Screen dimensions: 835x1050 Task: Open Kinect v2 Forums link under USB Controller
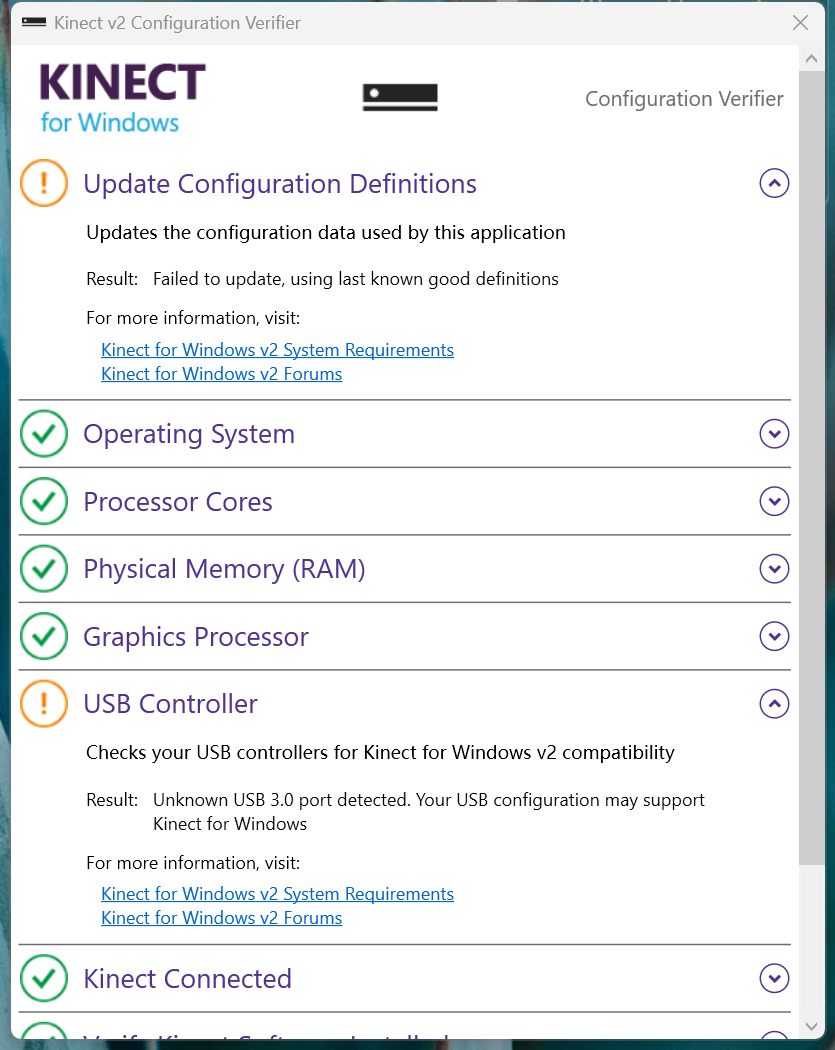pyautogui.click(x=221, y=918)
